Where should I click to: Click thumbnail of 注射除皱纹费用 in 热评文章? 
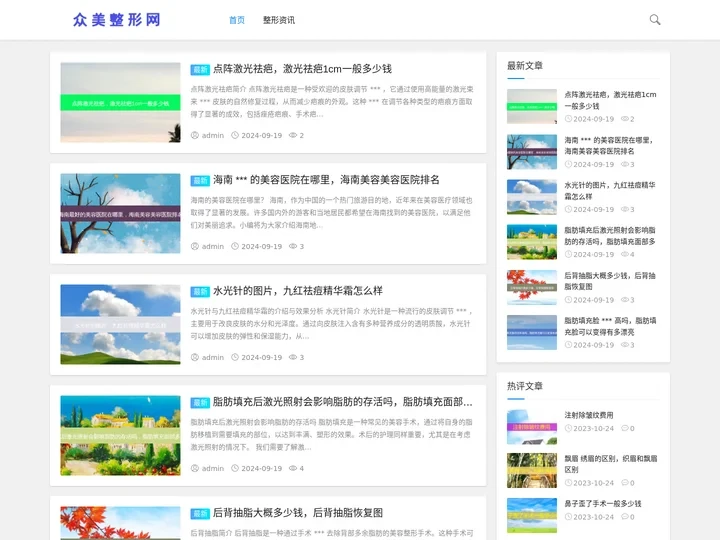coord(532,427)
